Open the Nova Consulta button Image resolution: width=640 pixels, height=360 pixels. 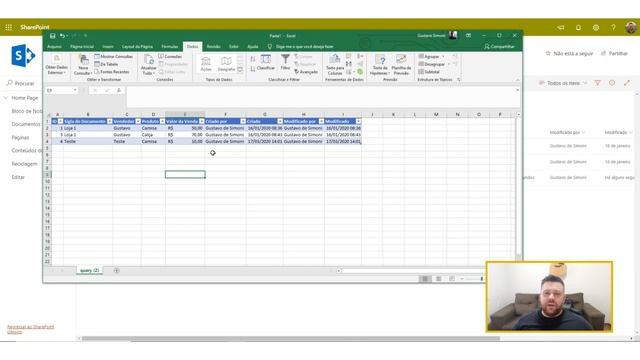tap(83, 65)
